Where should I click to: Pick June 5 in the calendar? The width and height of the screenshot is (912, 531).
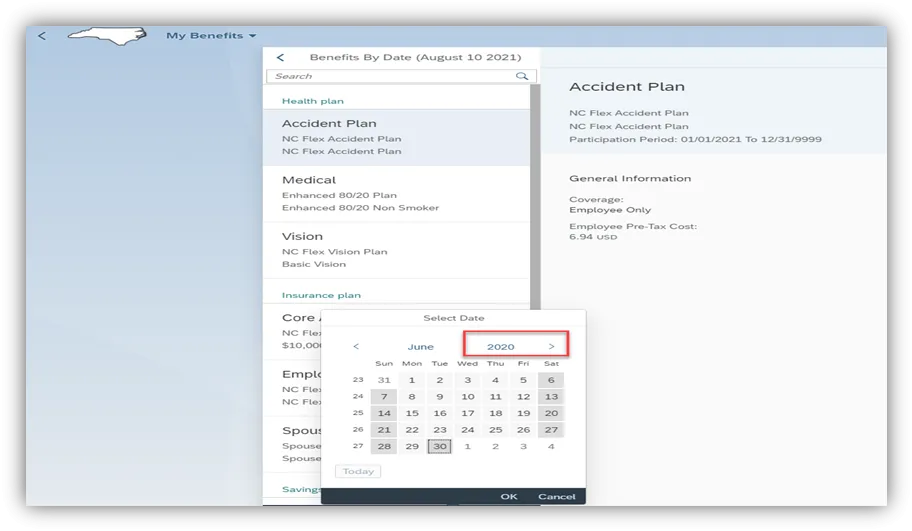point(523,380)
